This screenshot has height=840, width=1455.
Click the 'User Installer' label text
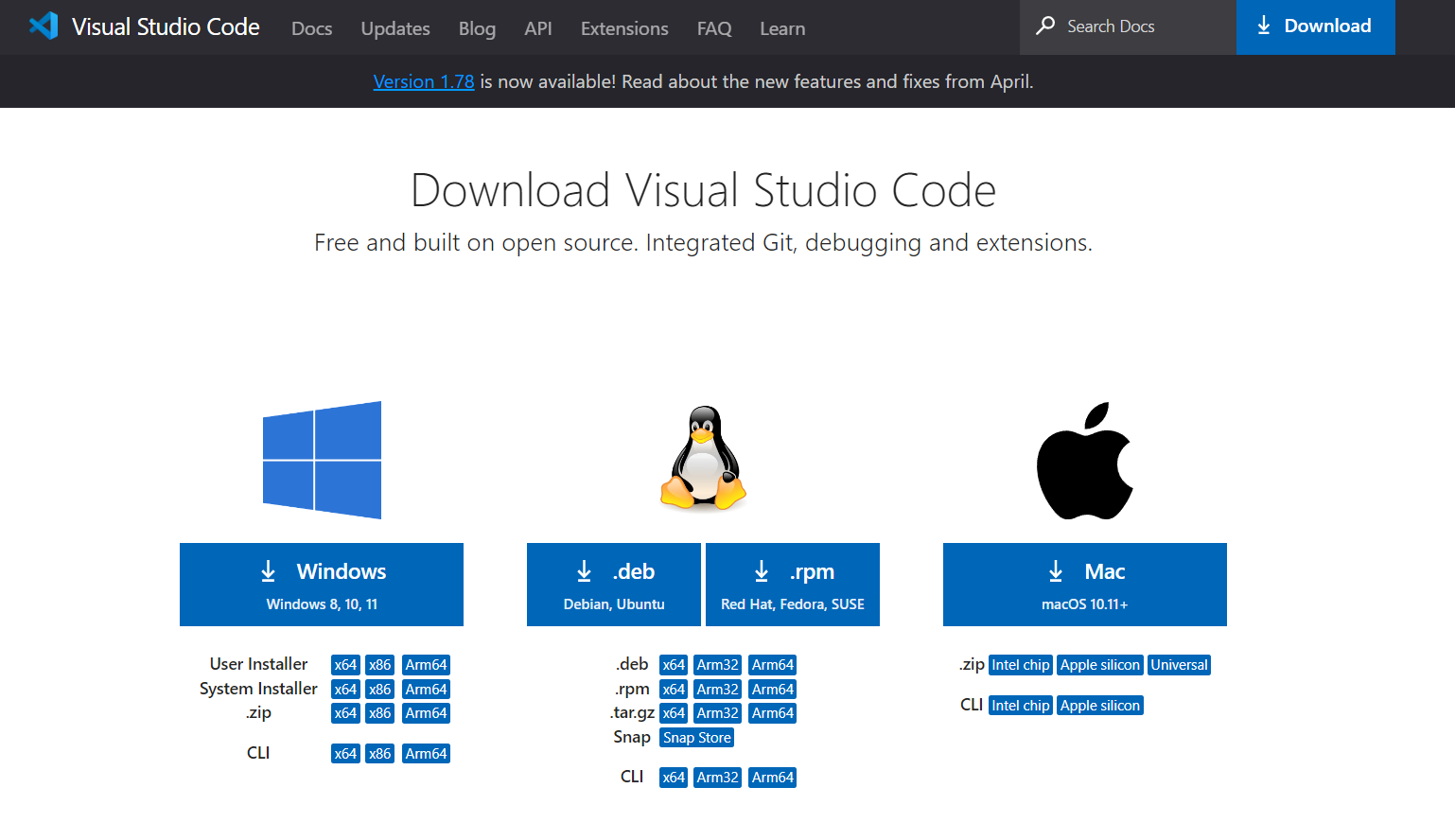258,664
